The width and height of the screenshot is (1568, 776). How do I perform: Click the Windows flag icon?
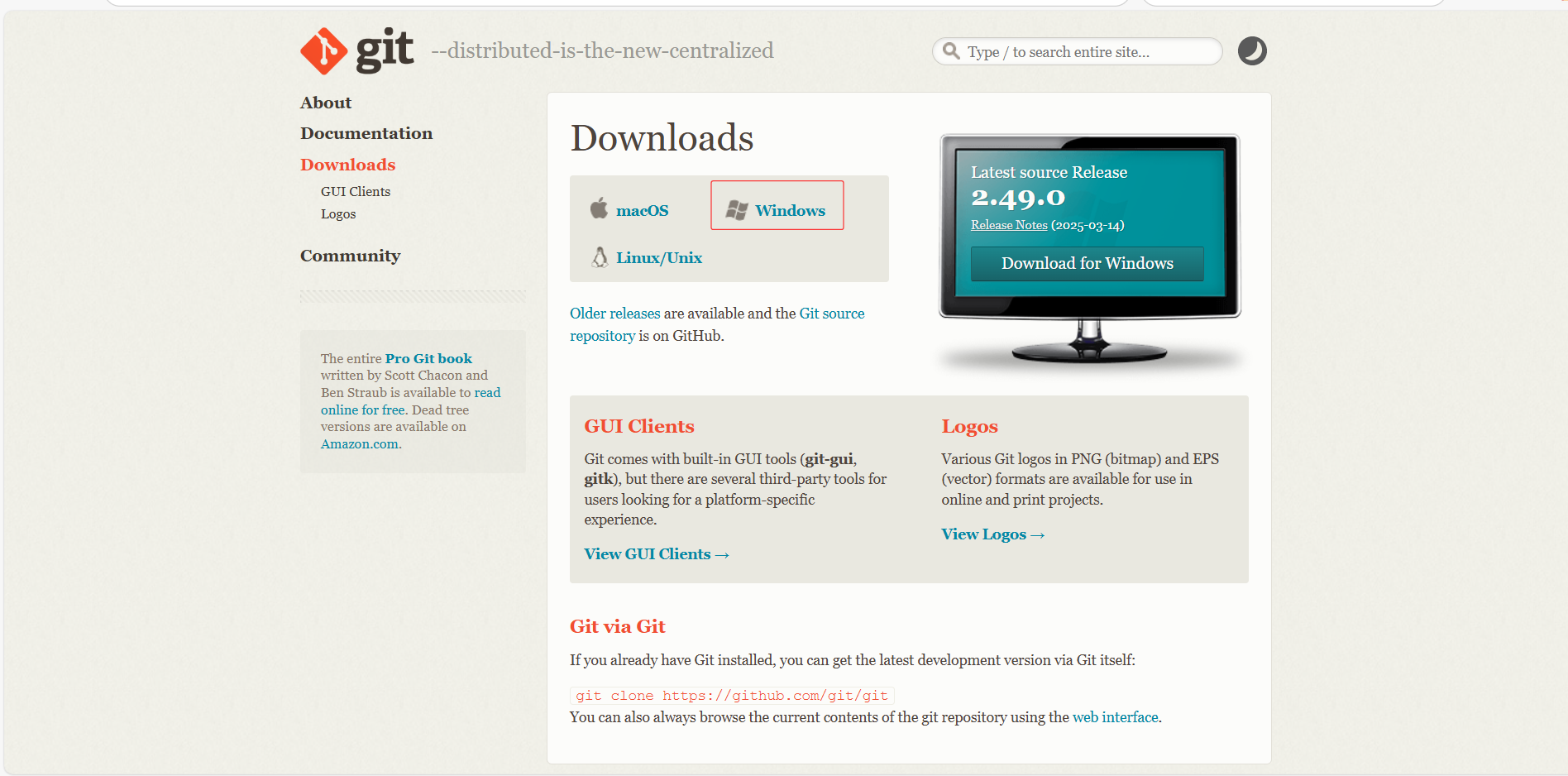[737, 210]
